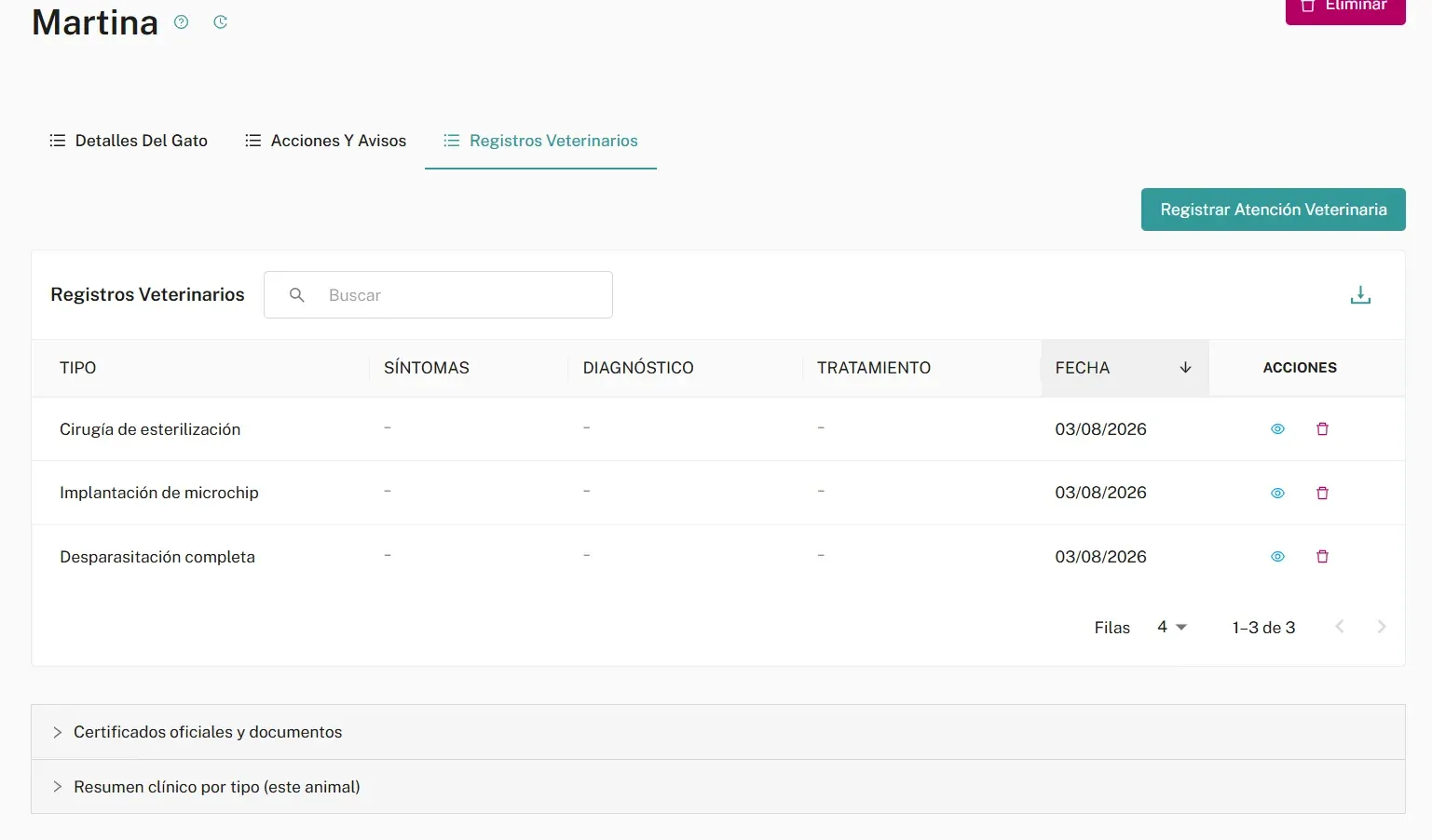The width and height of the screenshot is (1432, 840).
Task: Open the Filas rows-per-page dropdown
Action: (1171, 628)
